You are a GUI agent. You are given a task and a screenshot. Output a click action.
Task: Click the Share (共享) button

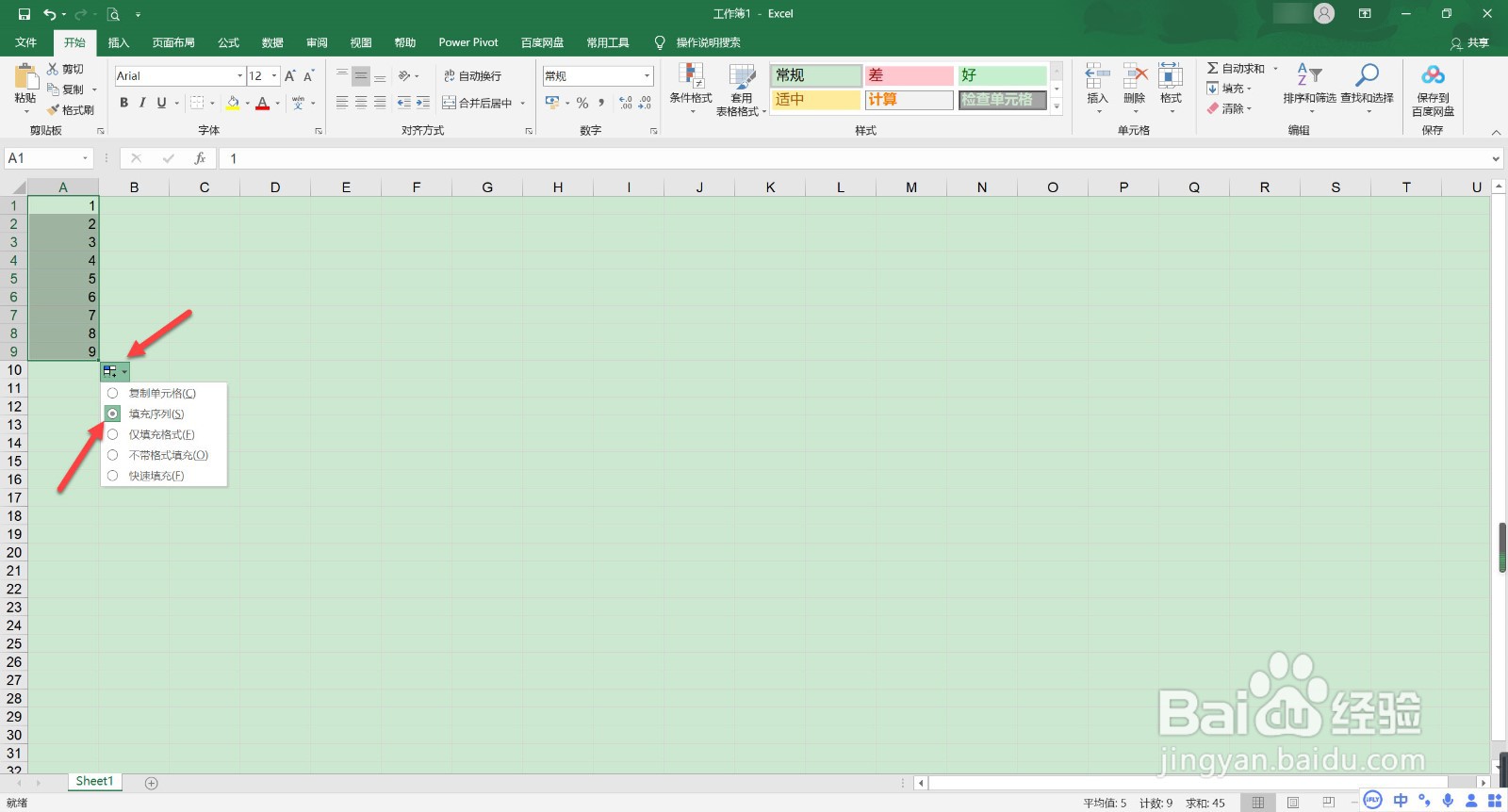[1470, 43]
